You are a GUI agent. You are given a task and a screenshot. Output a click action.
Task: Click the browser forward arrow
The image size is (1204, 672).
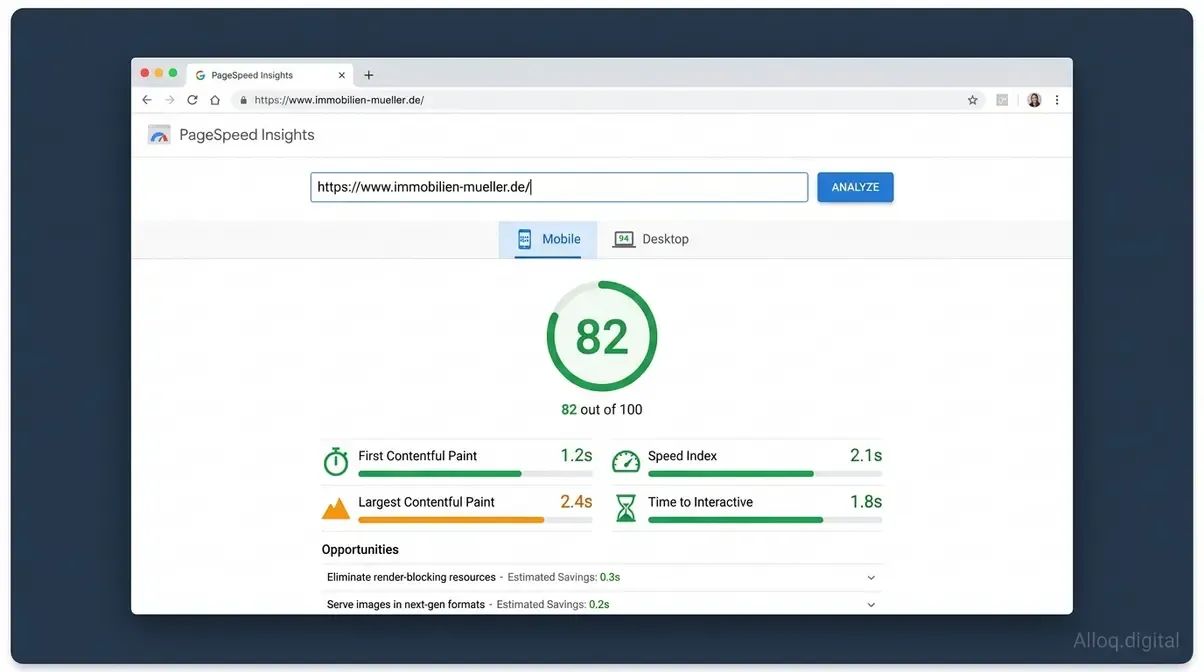pos(170,100)
